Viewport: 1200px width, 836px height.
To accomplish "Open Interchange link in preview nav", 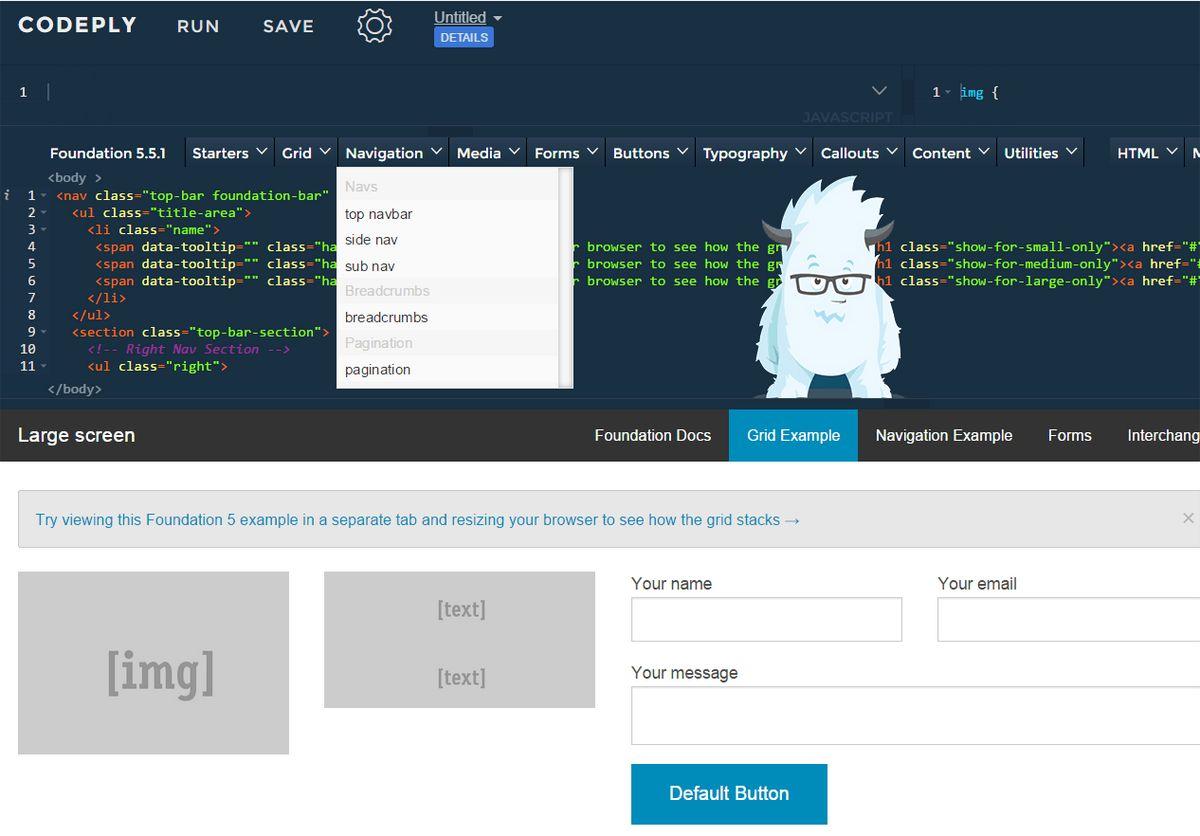I will pyautogui.click(x=1163, y=435).
